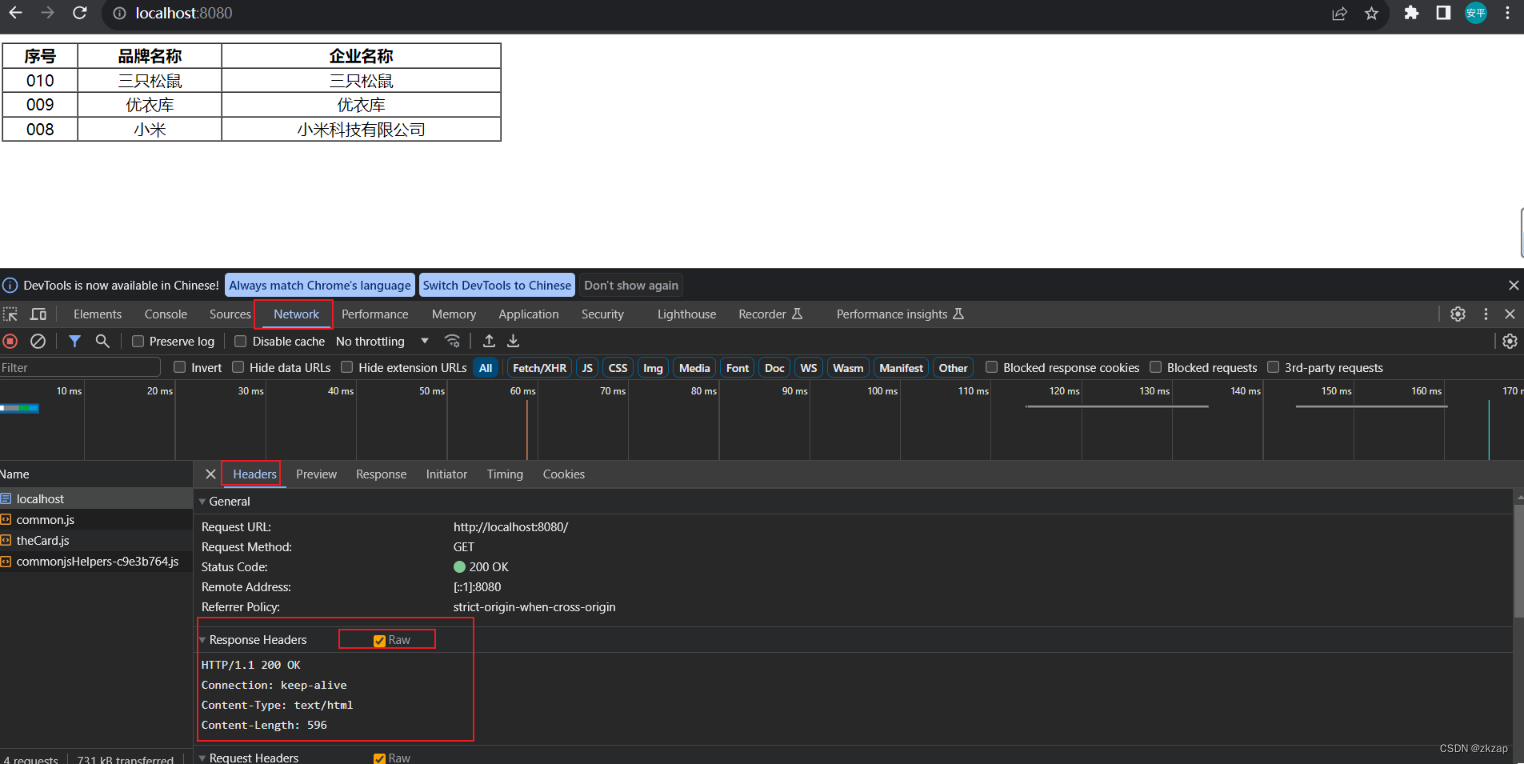
Task: Open the Sources tab
Action: (x=230, y=314)
